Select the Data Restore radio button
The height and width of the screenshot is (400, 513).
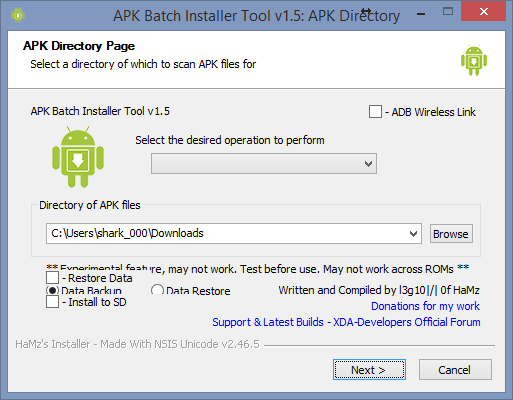tap(157, 290)
